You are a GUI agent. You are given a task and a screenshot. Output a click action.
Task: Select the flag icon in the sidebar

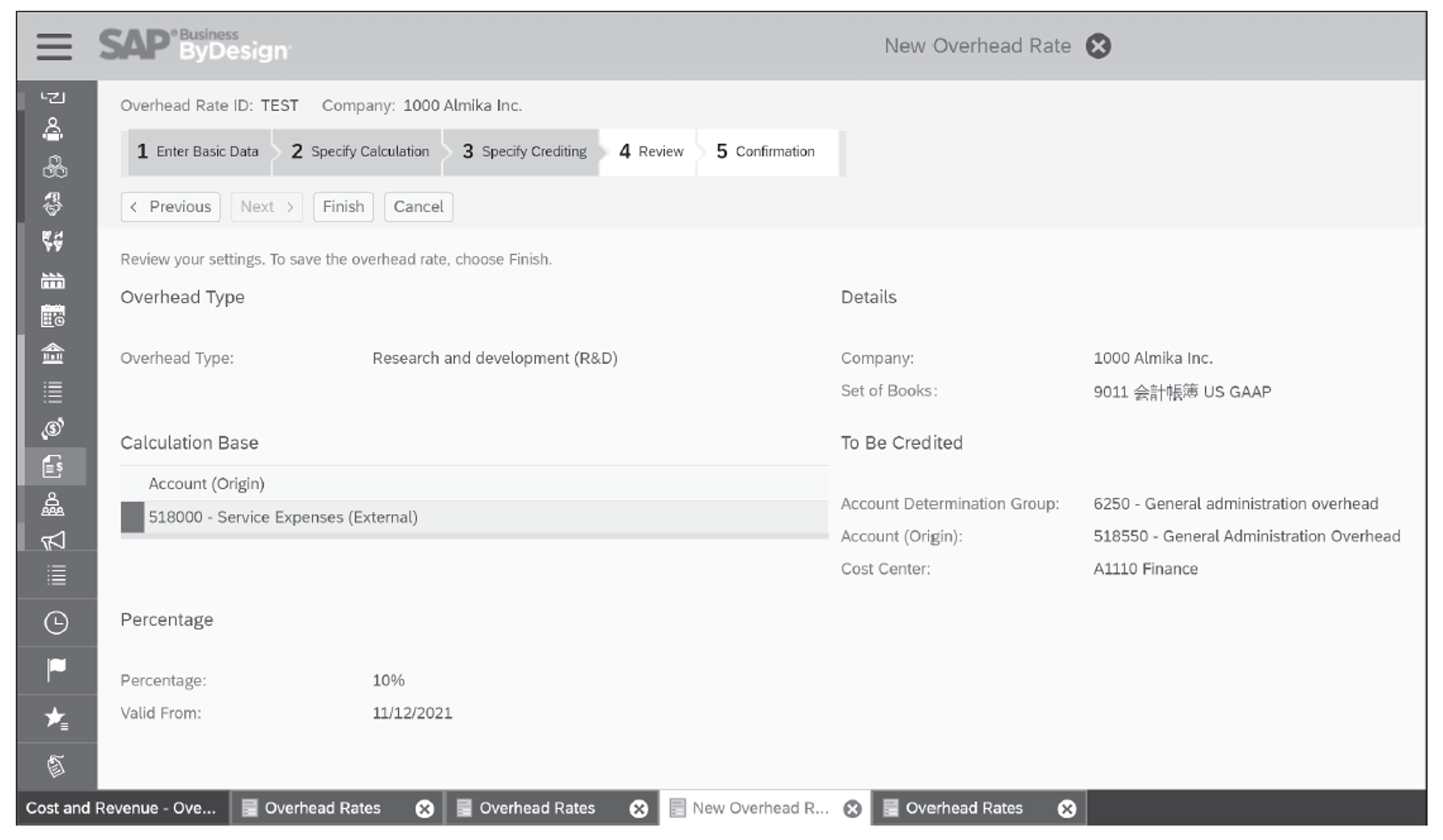point(54,668)
